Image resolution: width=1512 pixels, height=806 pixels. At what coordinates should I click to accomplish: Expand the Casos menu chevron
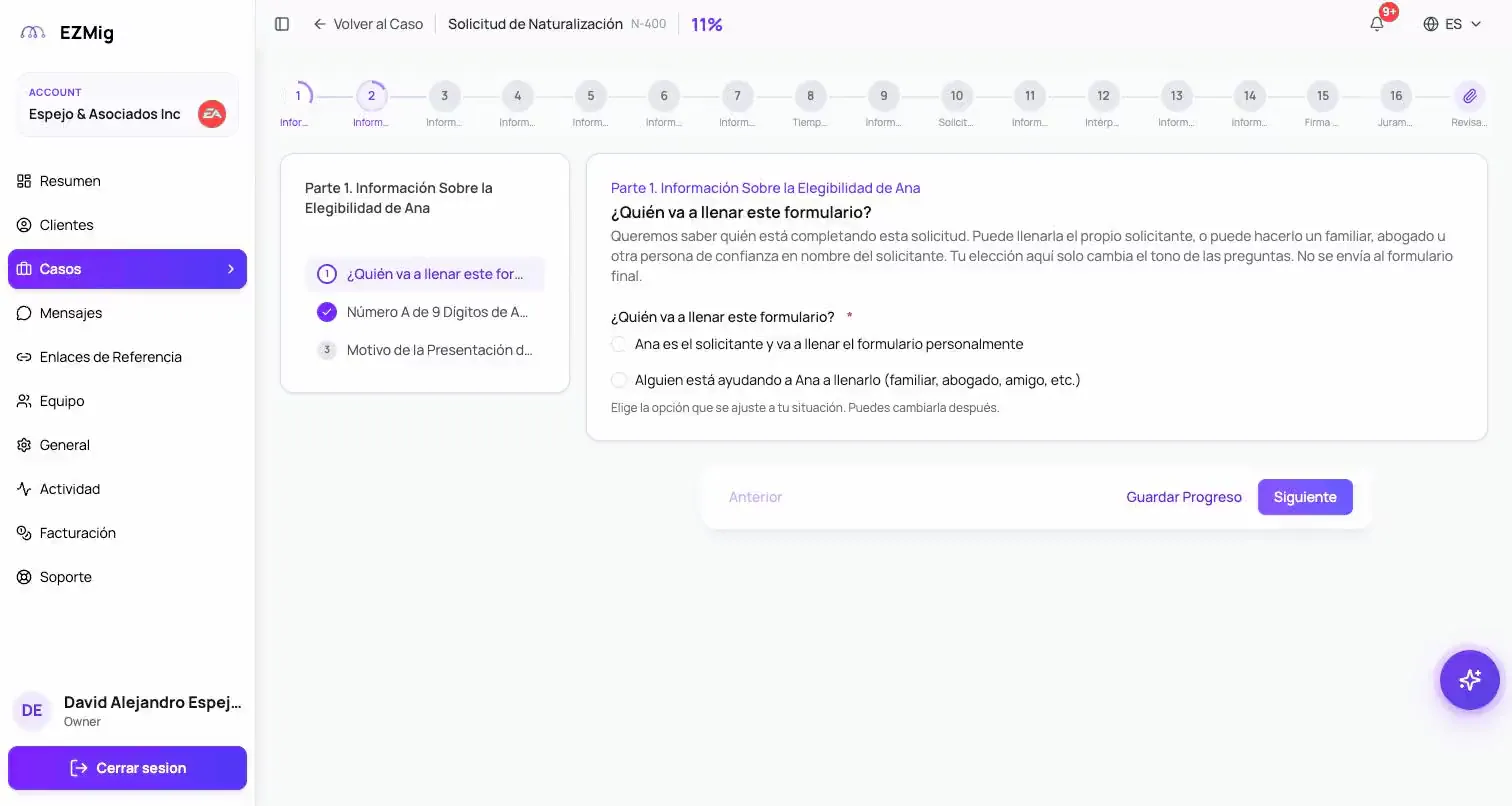click(x=231, y=269)
